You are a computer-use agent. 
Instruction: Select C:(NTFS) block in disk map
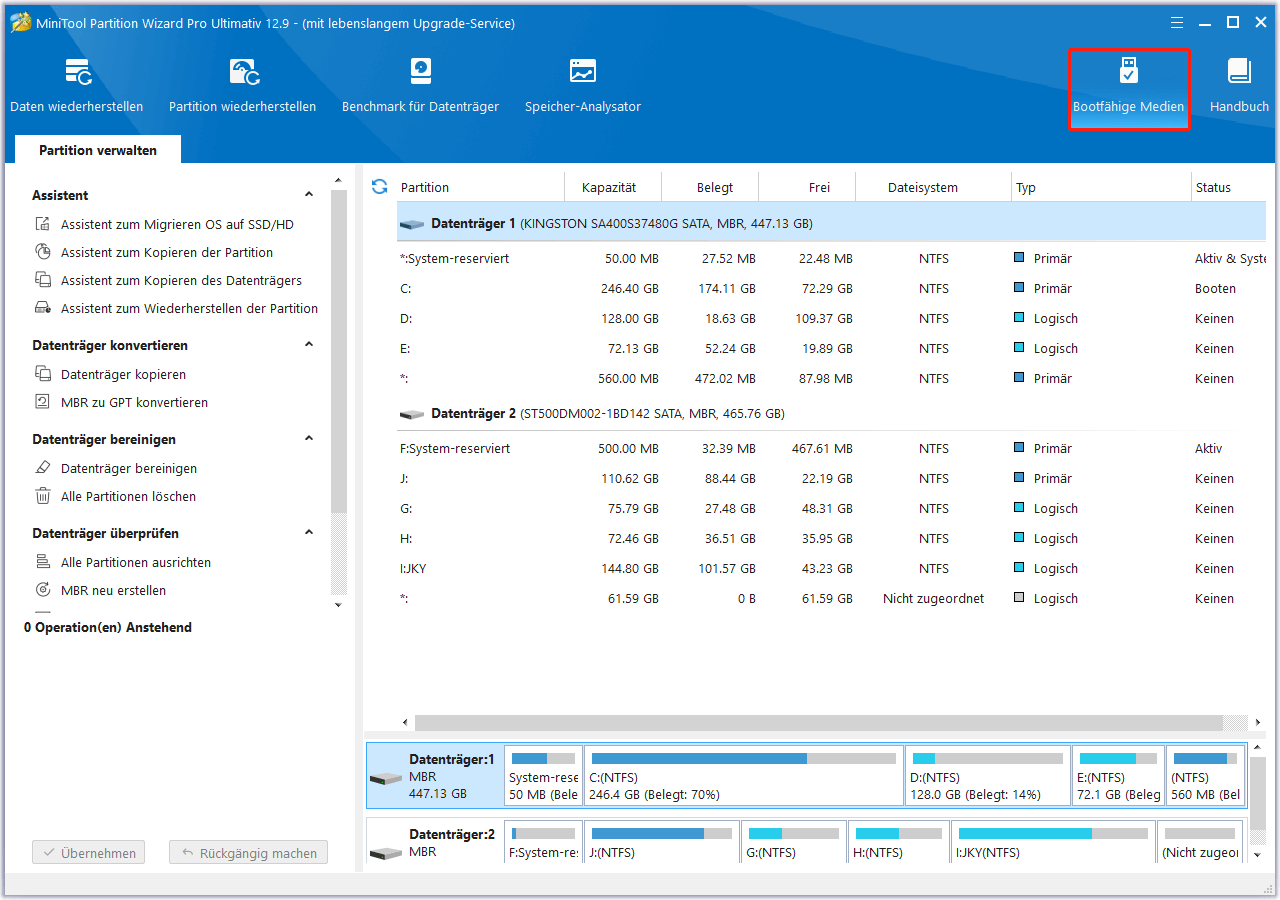[x=744, y=775]
